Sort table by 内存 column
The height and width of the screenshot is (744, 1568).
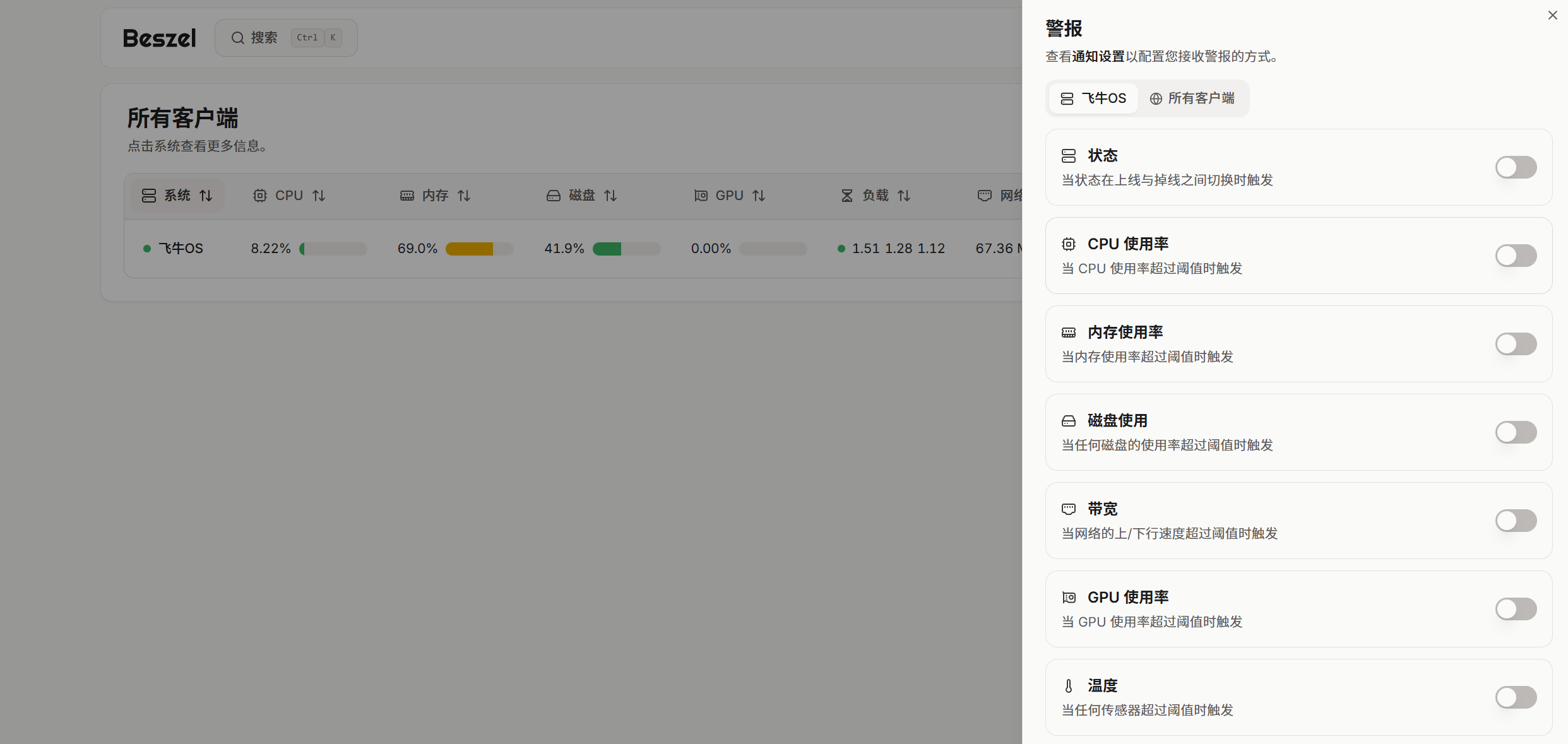[x=436, y=196]
